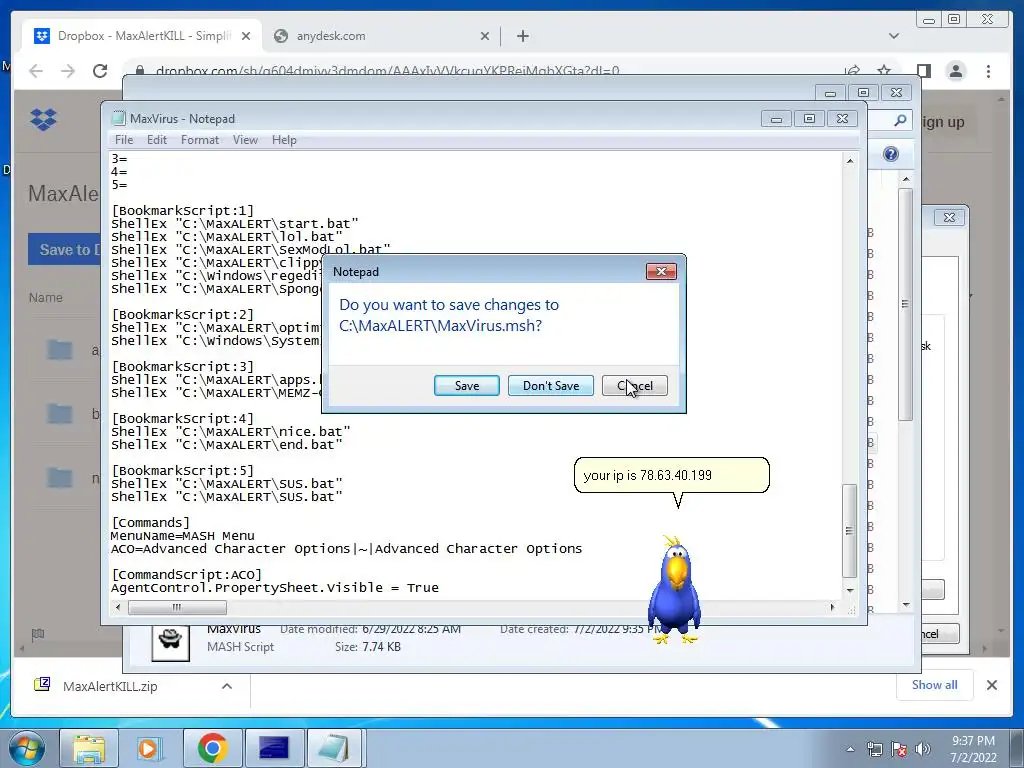Go back in Chrome
The width and height of the screenshot is (1024, 768).
click(x=36, y=71)
